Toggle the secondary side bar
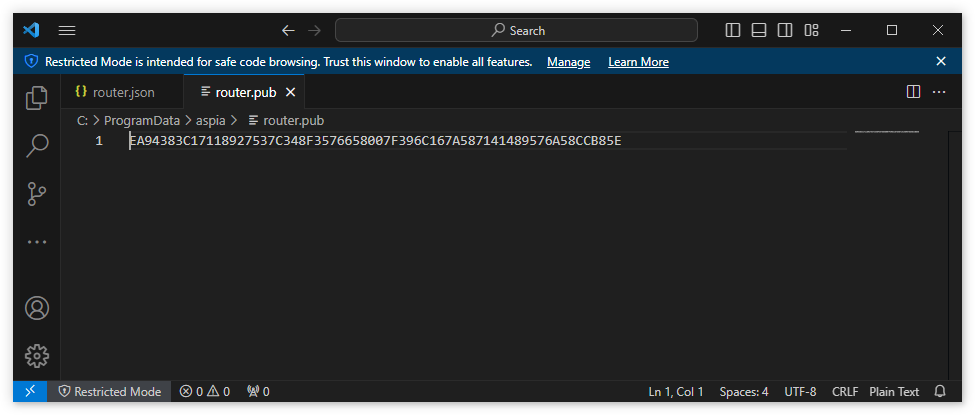The image size is (975, 415). coord(785,30)
